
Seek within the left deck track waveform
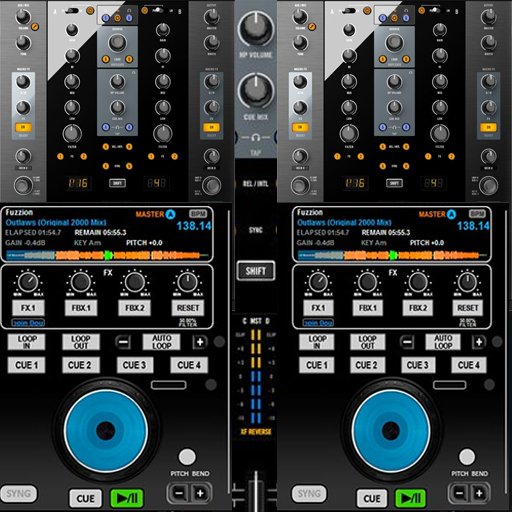tap(107, 255)
